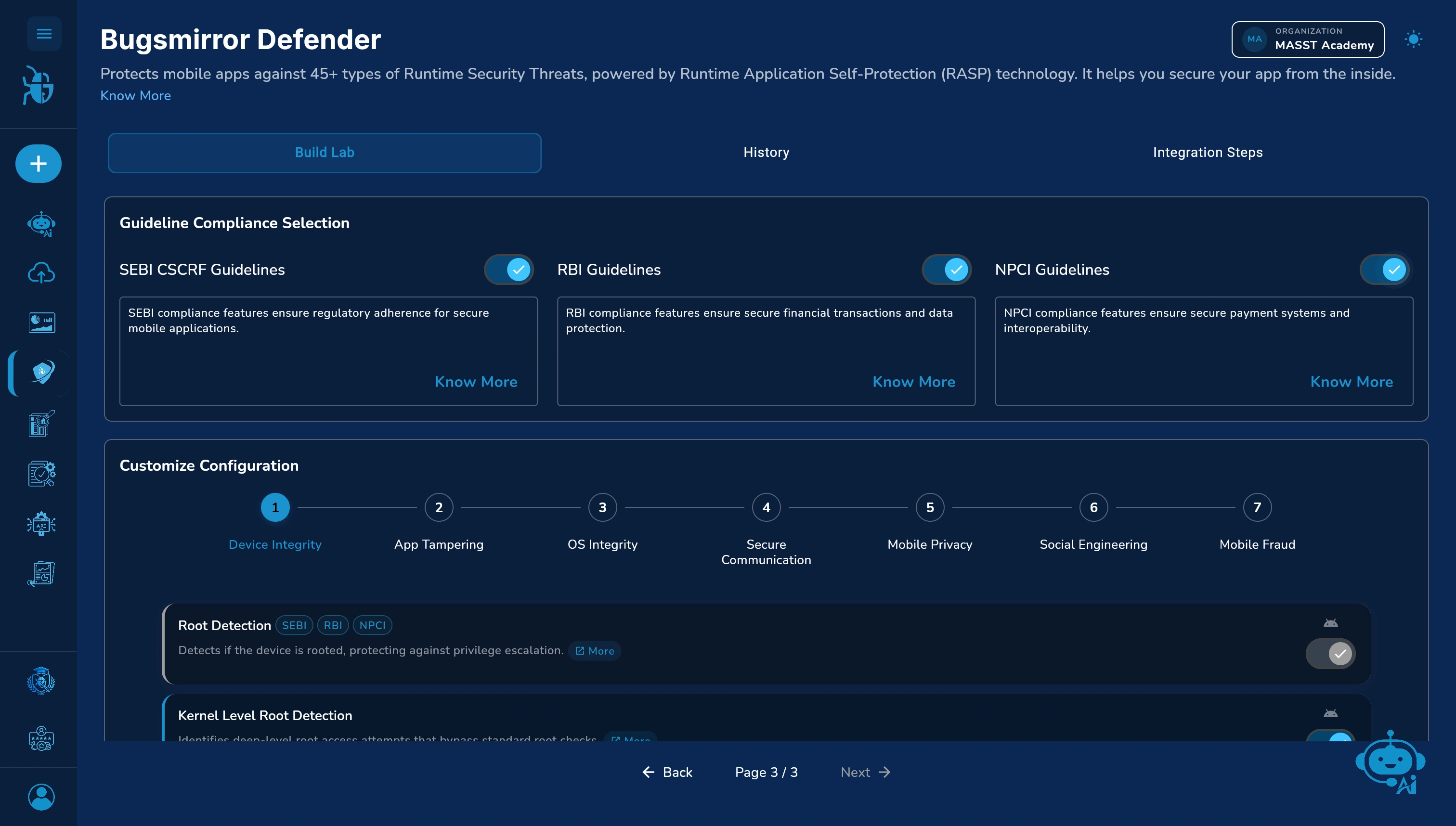Jump to step 4 Secure Communication

(766, 507)
